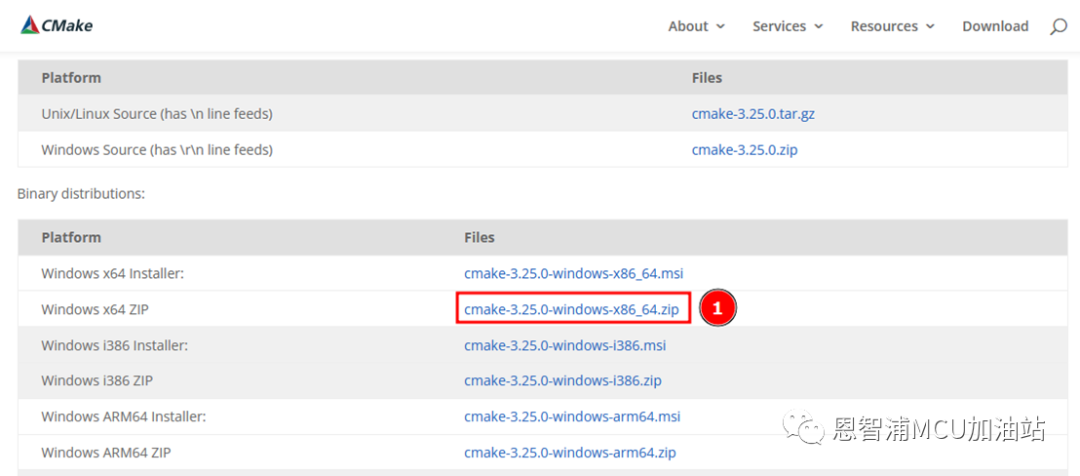Image resolution: width=1080 pixels, height=476 pixels.
Task: Open the search magnifier icon
Action: coord(1058,27)
